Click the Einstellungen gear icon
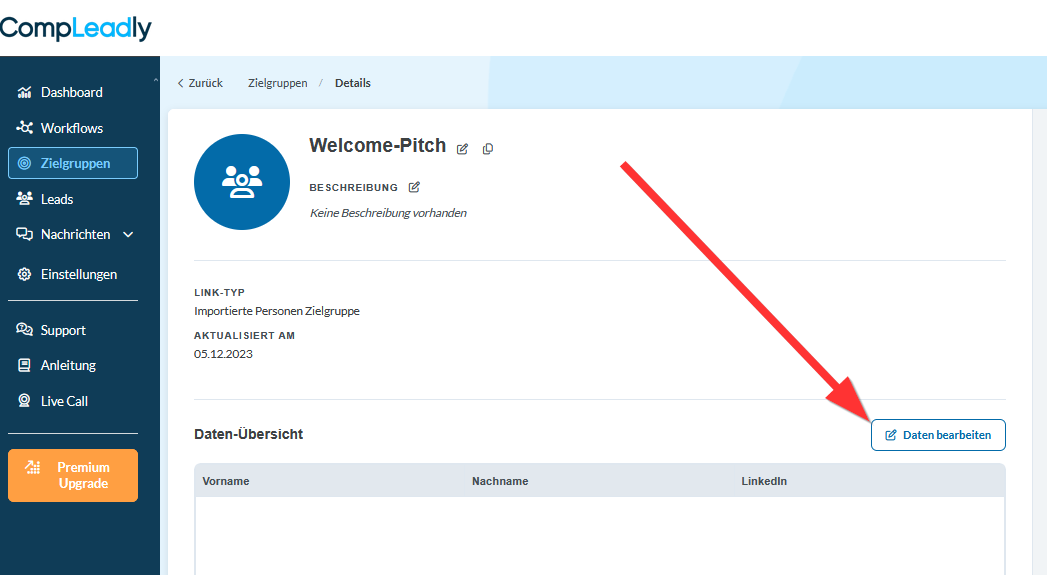The image size is (1047, 575). pos(25,274)
